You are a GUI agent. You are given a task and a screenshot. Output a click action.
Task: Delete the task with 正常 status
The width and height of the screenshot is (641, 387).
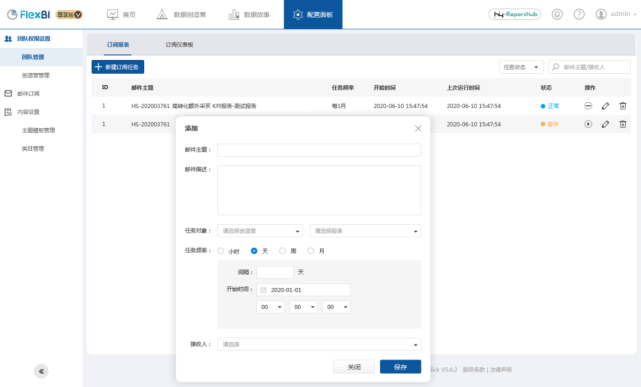[623, 106]
